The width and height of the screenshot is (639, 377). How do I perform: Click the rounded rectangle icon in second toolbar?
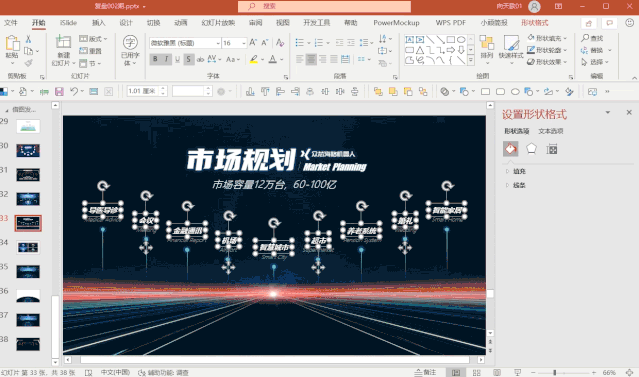point(500,92)
